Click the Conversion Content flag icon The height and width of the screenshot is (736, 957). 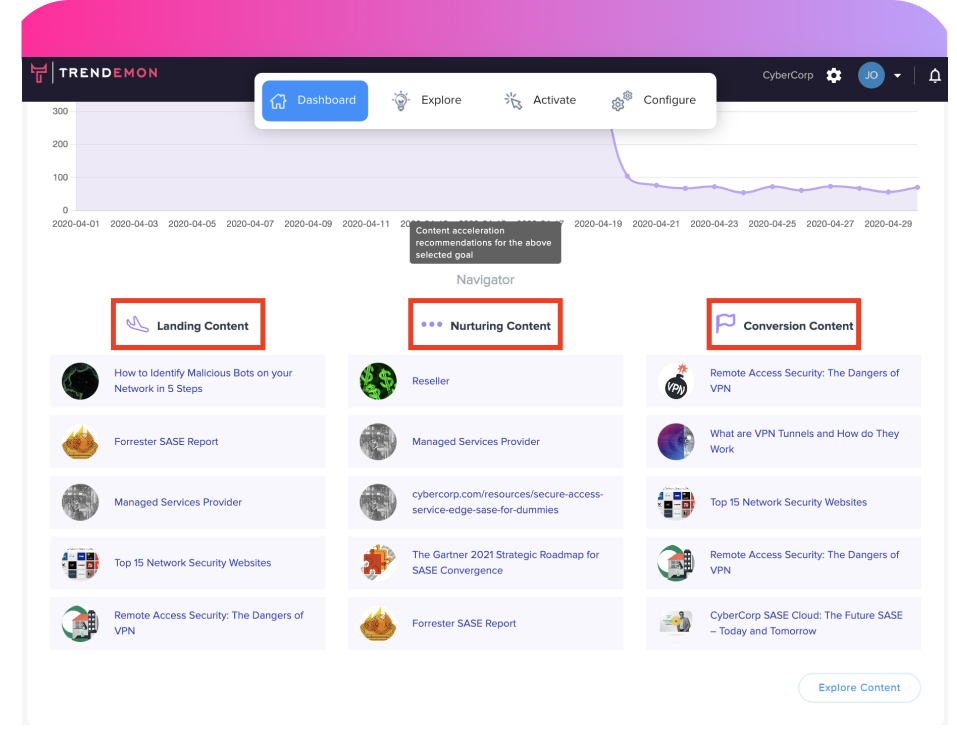tap(725, 323)
